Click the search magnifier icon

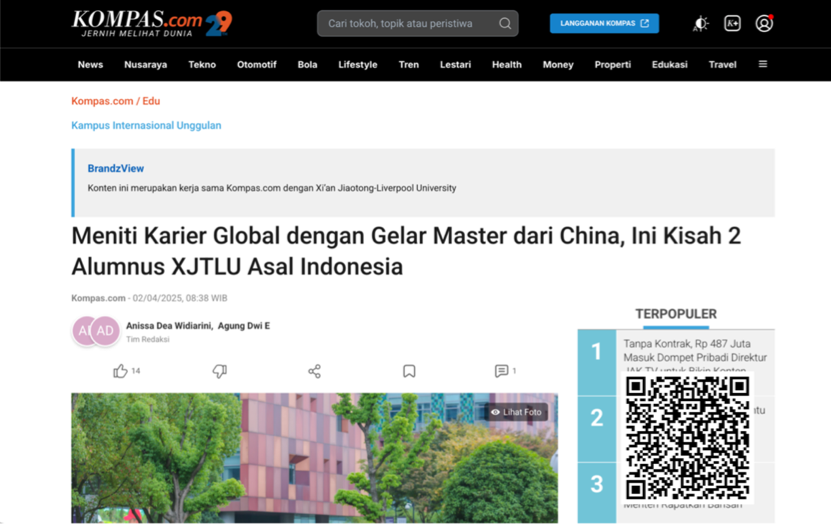coord(505,23)
